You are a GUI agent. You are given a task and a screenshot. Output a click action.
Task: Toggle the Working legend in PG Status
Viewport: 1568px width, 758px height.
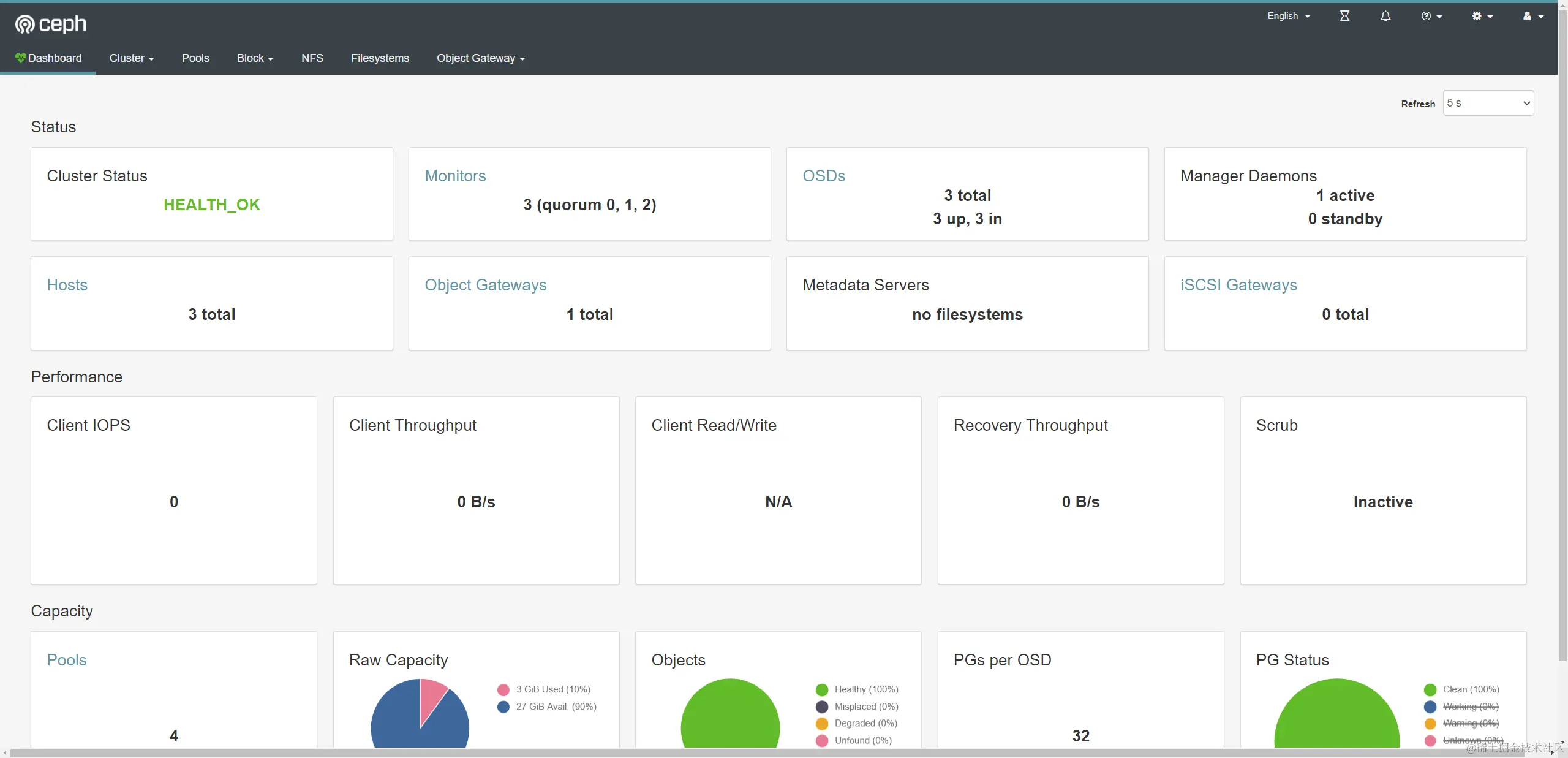[1470, 707]
